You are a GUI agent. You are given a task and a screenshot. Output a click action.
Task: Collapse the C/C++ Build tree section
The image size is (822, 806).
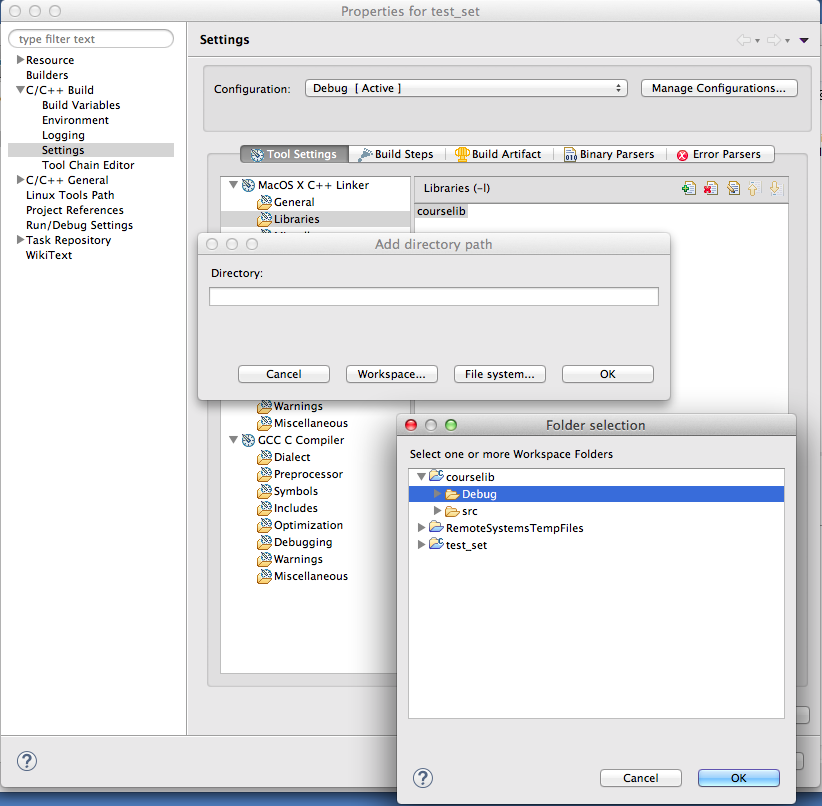tap(19, 89)
